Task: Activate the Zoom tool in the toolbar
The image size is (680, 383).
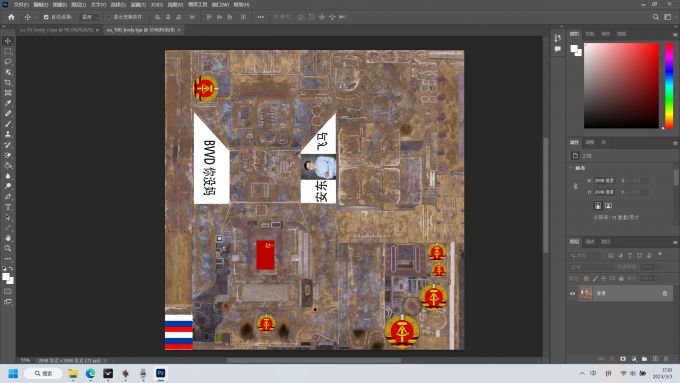Action: pyautogui.click(x=8, y=249)
